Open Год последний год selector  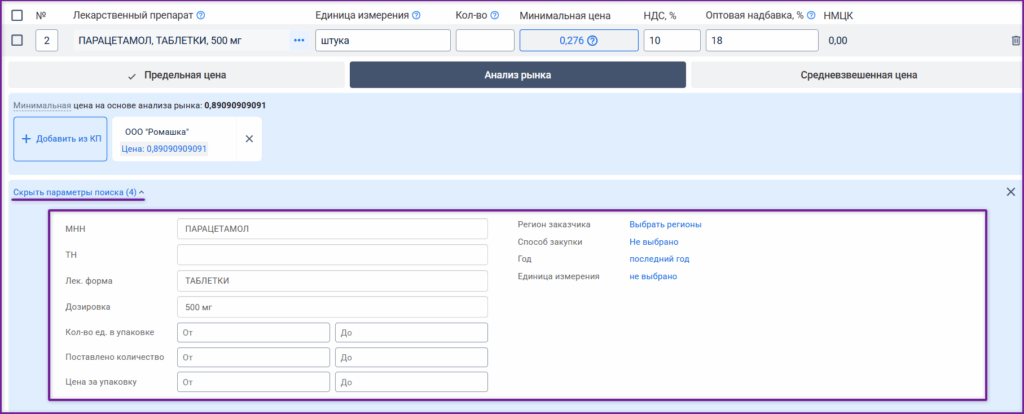(659, 259)
